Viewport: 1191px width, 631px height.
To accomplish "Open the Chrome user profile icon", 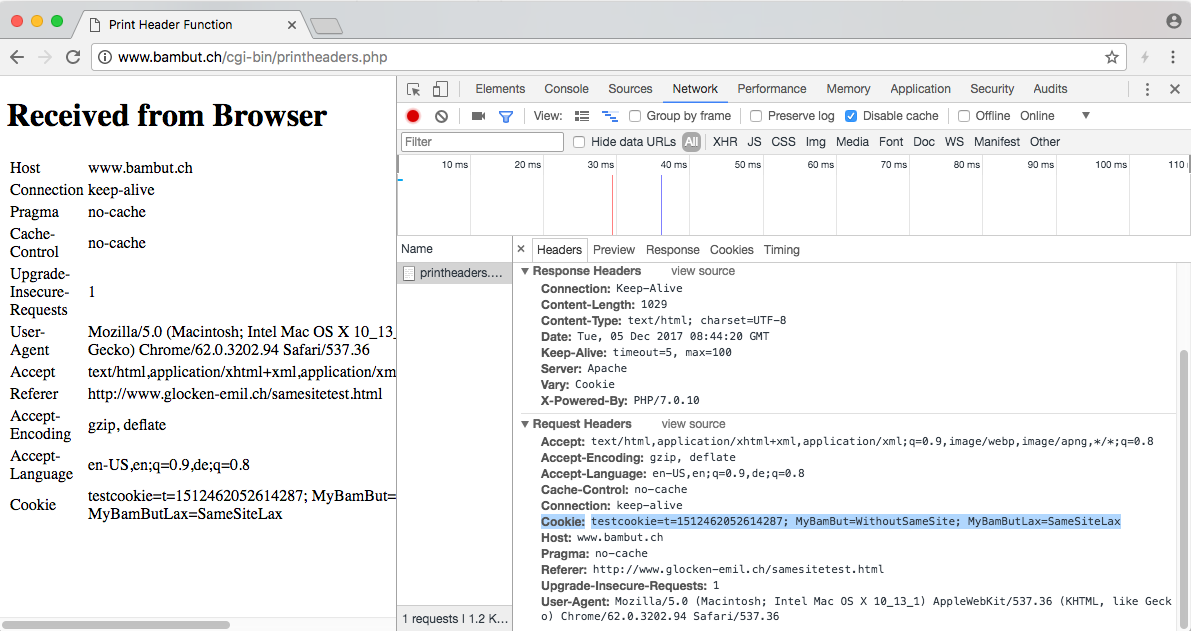I will pos(1174,21).
